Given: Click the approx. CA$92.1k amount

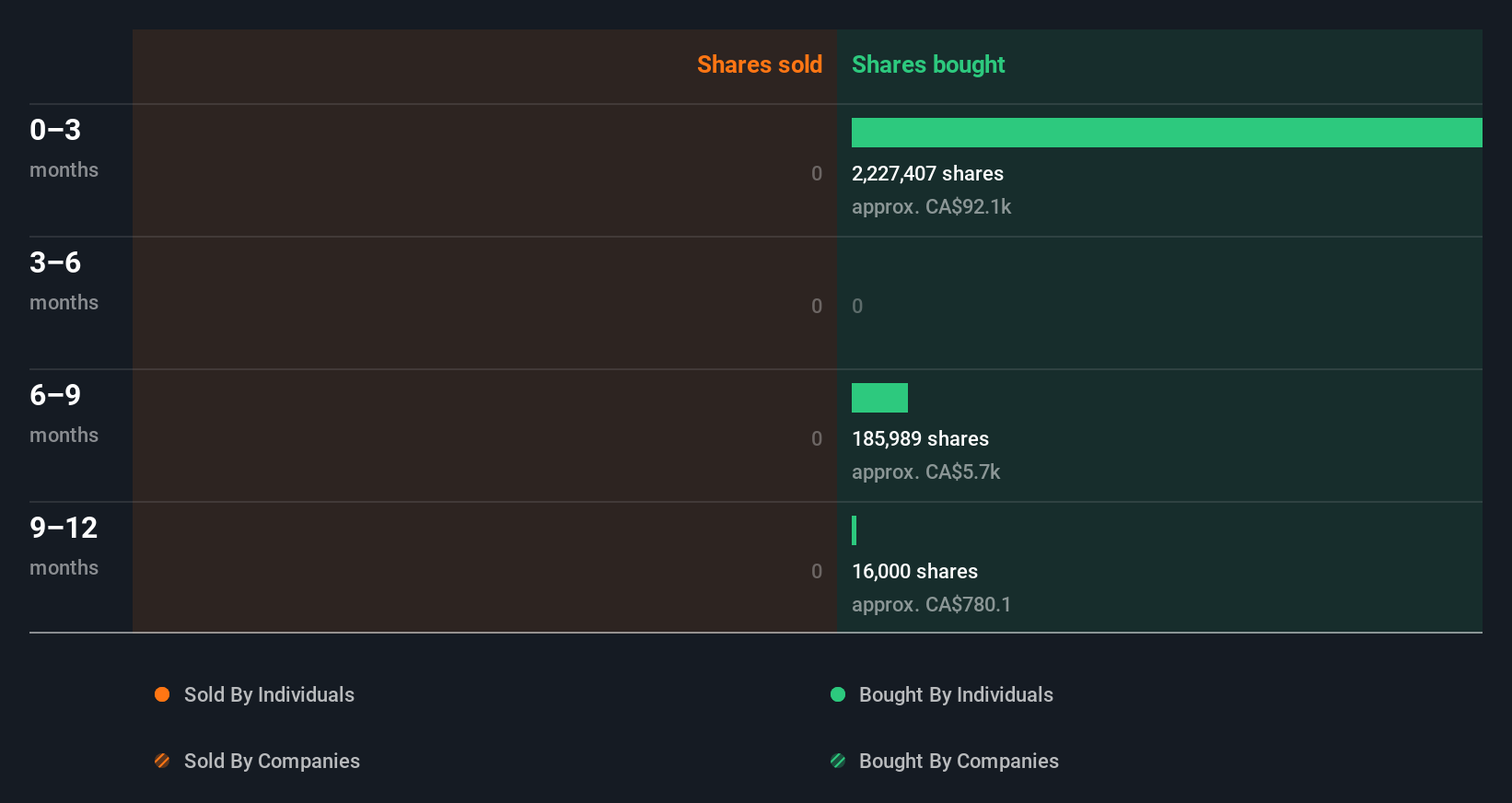Looking at the screenshot, I should tap(931, 207).
